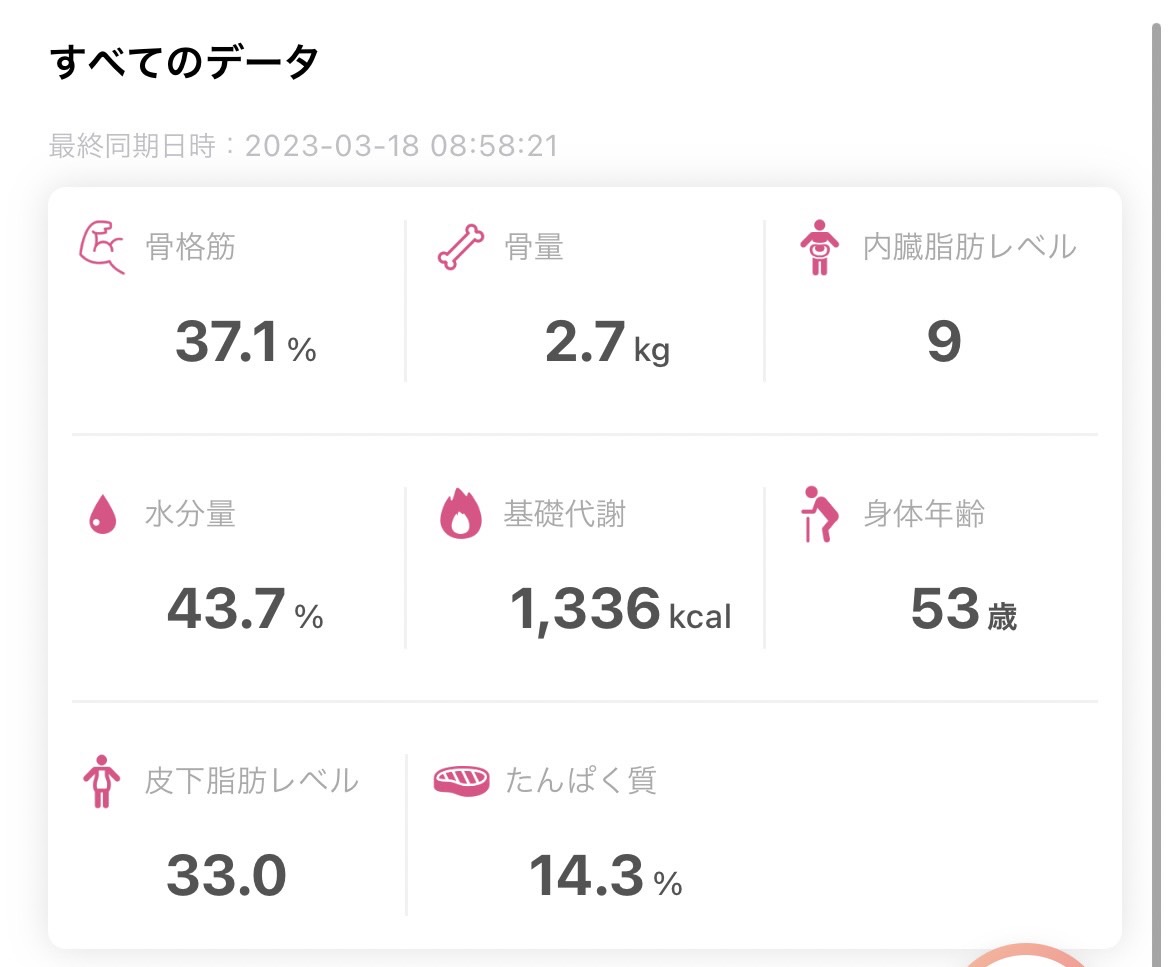Tap the visceral fat level person icon
The height and width of the screenshot is (967, 1170).
point(819,247)
